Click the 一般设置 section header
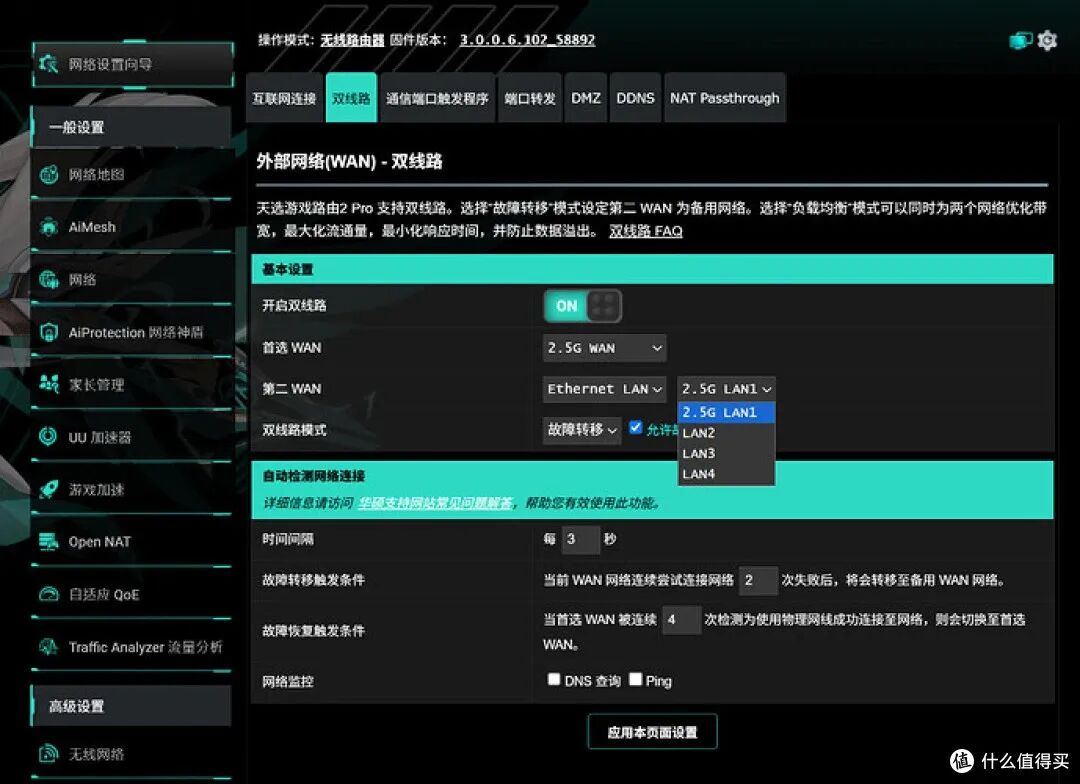The image size is (1080, 784). (131, 127)
